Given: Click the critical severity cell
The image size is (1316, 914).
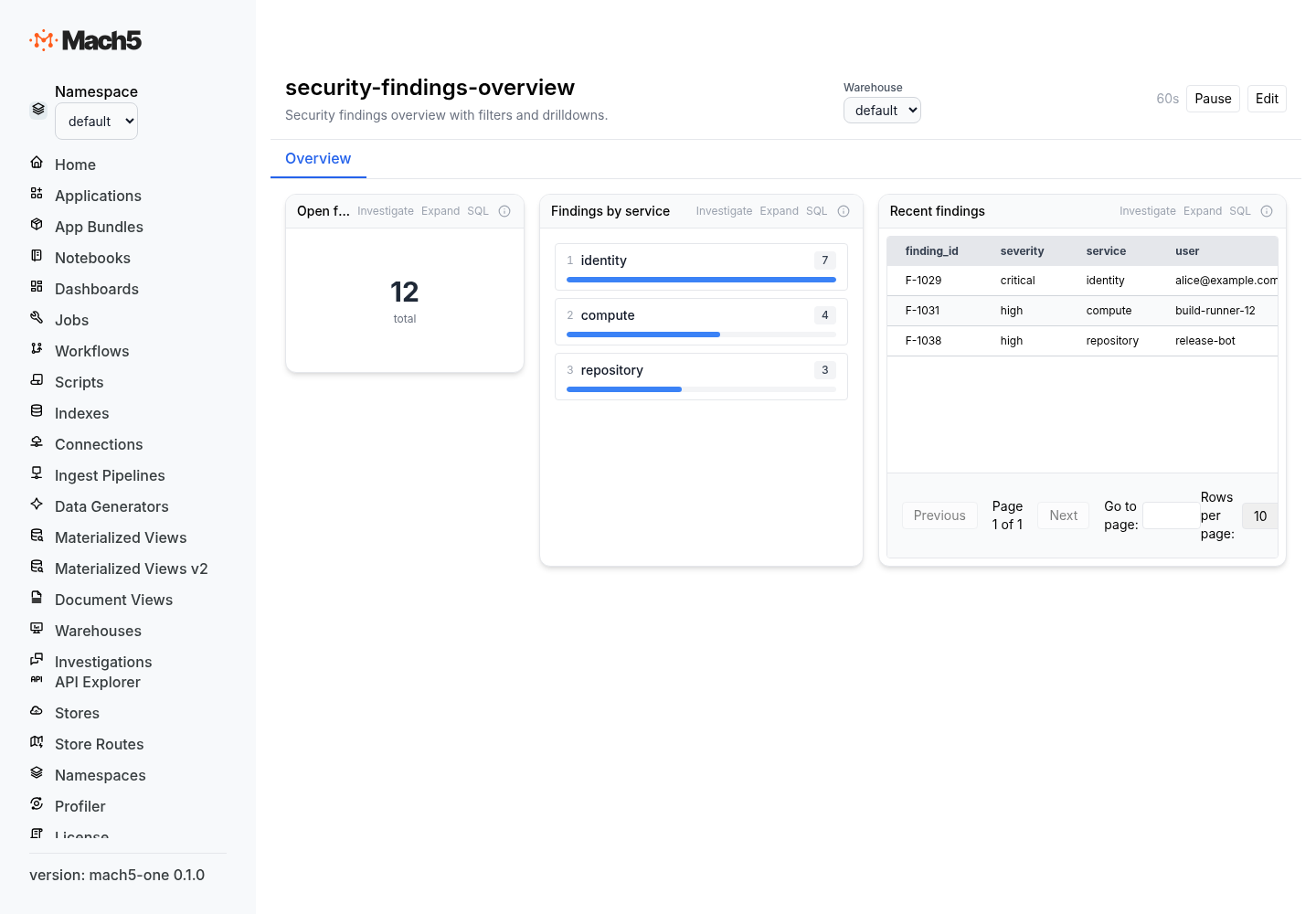Looking at the screenshot, I should (x=1018, y=281).
